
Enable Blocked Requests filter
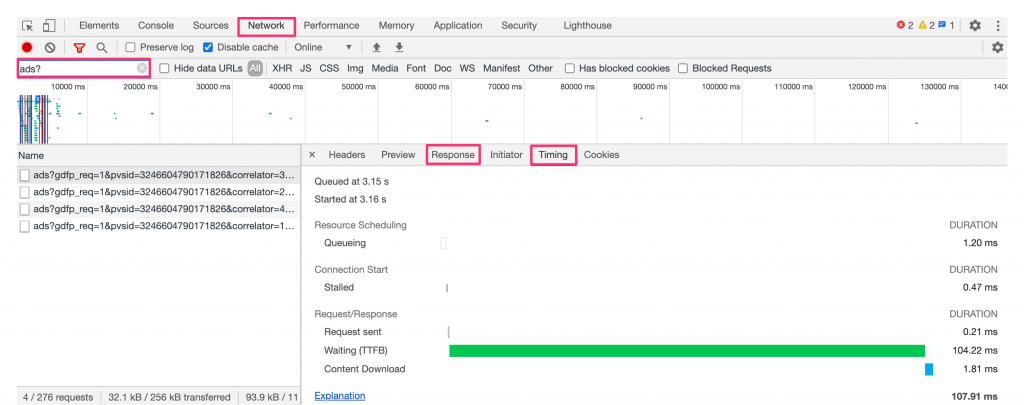pos(683,68)
